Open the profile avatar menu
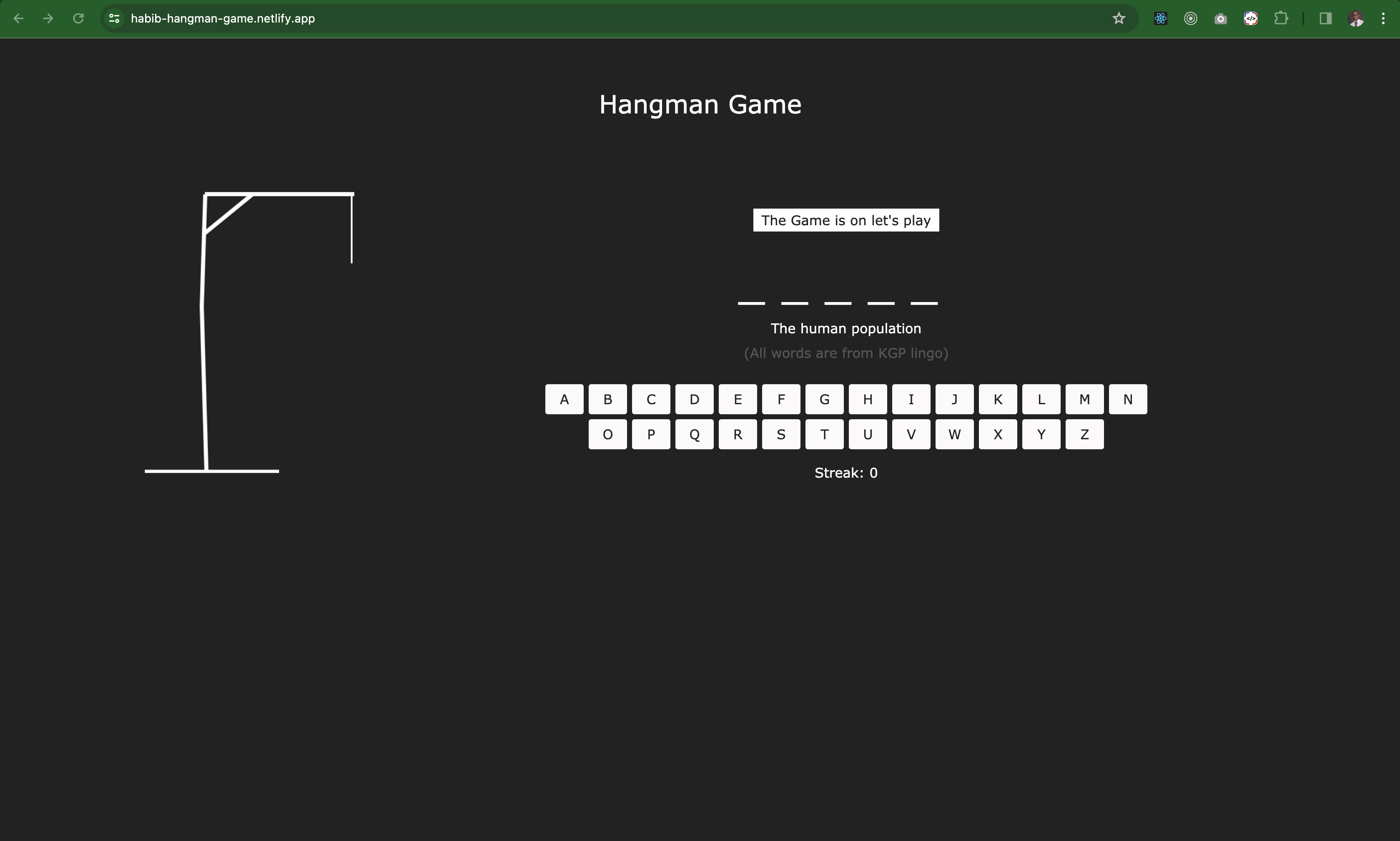 (1355, 19)
